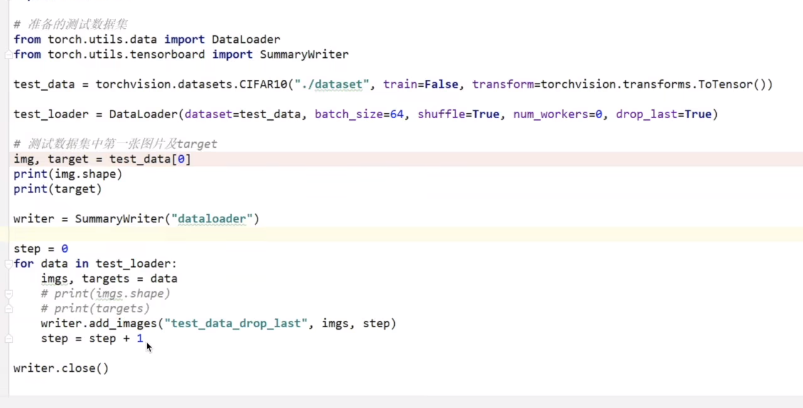Click 'writer.add_images' method call

[x=98, y=324]
